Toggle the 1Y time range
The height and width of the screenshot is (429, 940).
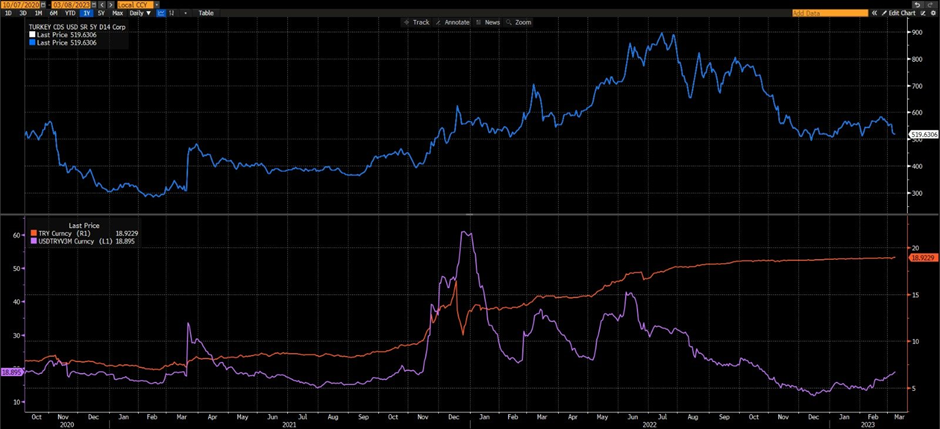point(86,13)
